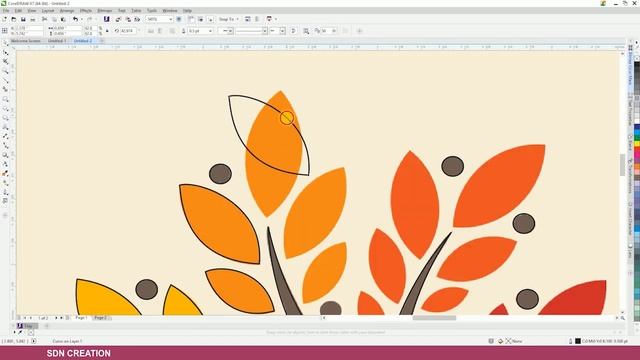Open the Options icon after Snap To

pyautogui.click(x=247, y=19)
